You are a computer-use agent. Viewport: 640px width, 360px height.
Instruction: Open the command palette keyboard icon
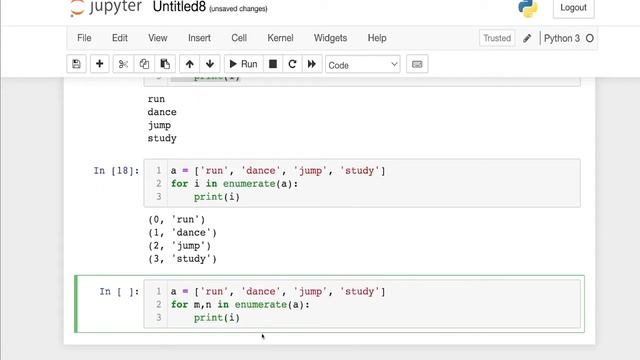417,64
